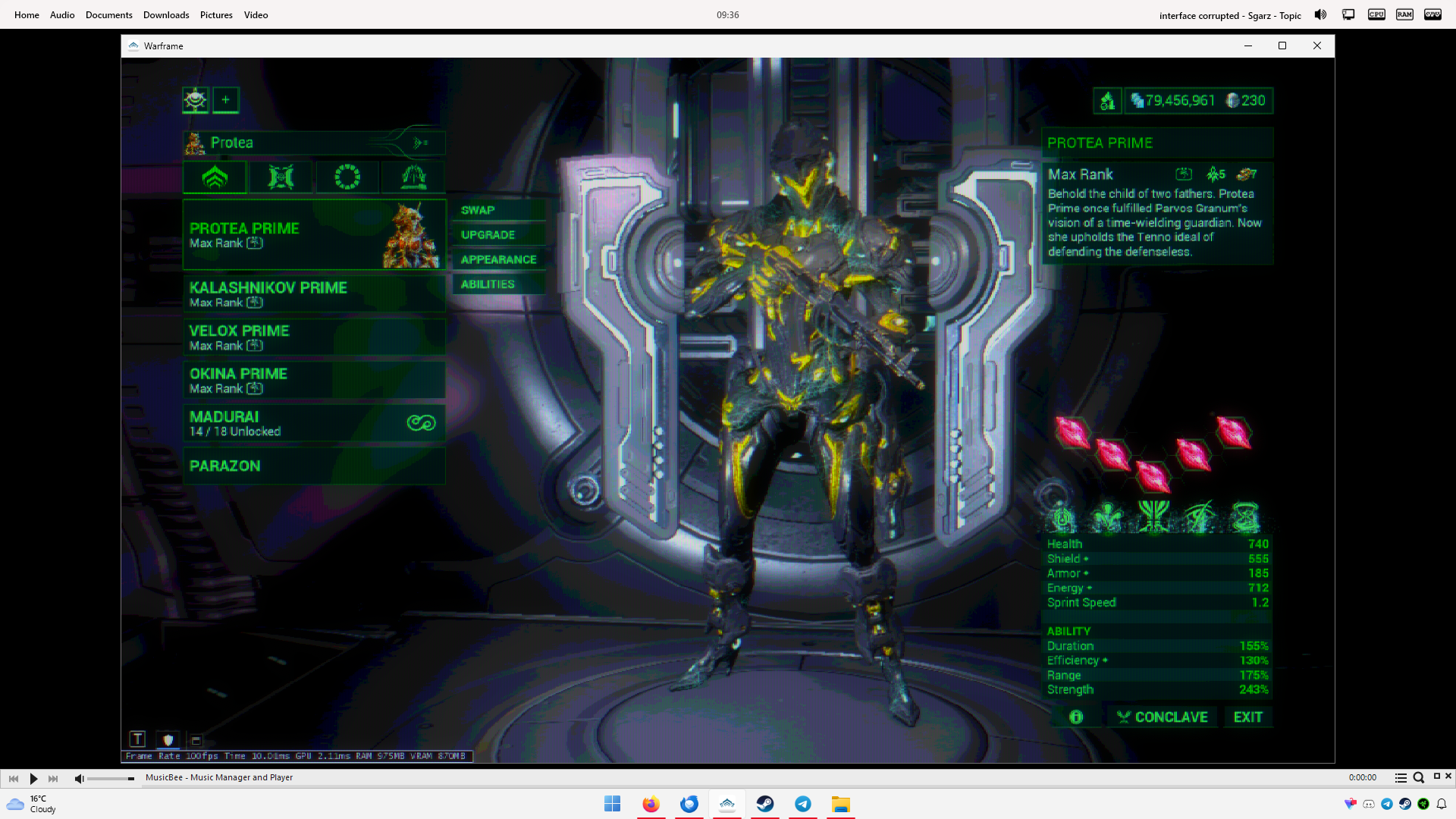Select the KALASHNIKOV PRIME weapon slot
1456x819 pixels.
(313, 294)
